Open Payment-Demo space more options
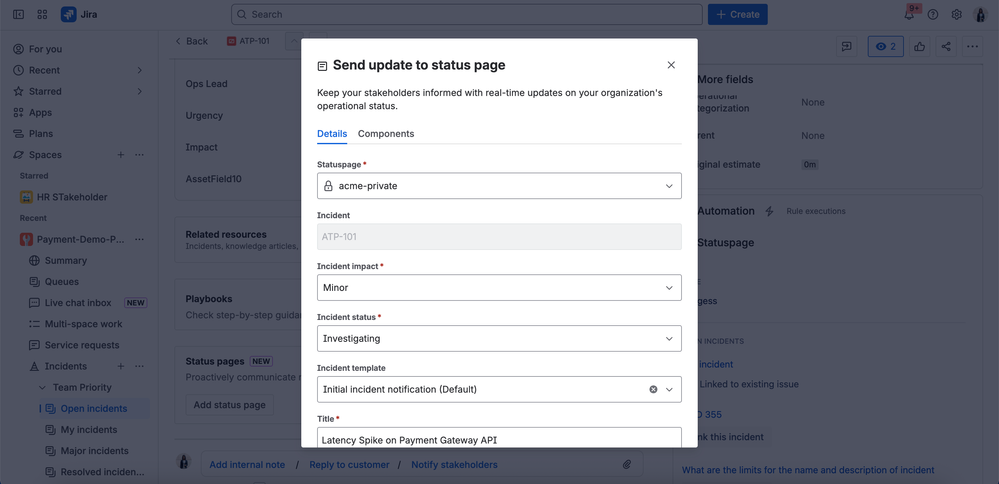Image resolution: width=999 pixels, height=484 pixels. click(x=140, y=239)
